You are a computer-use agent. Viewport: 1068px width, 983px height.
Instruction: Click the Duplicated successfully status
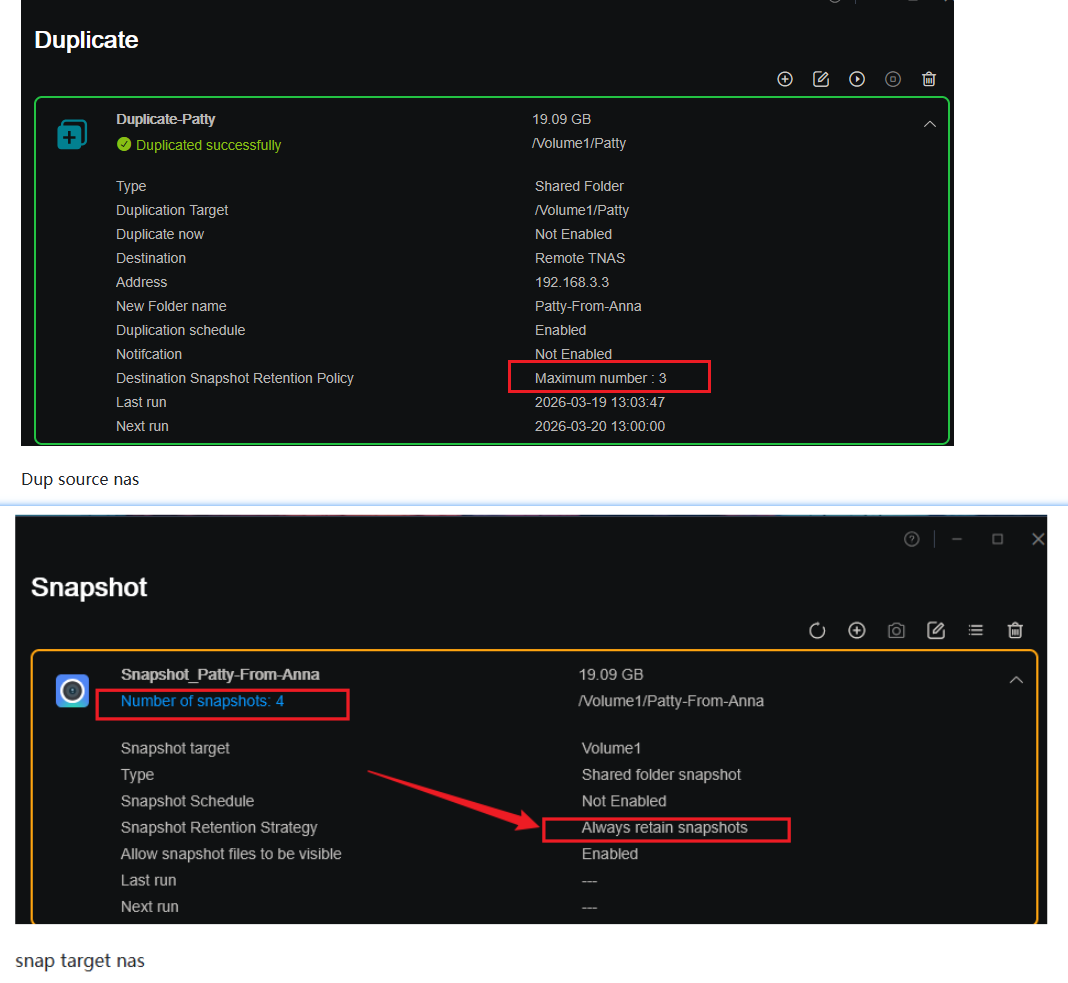(199, 145)
